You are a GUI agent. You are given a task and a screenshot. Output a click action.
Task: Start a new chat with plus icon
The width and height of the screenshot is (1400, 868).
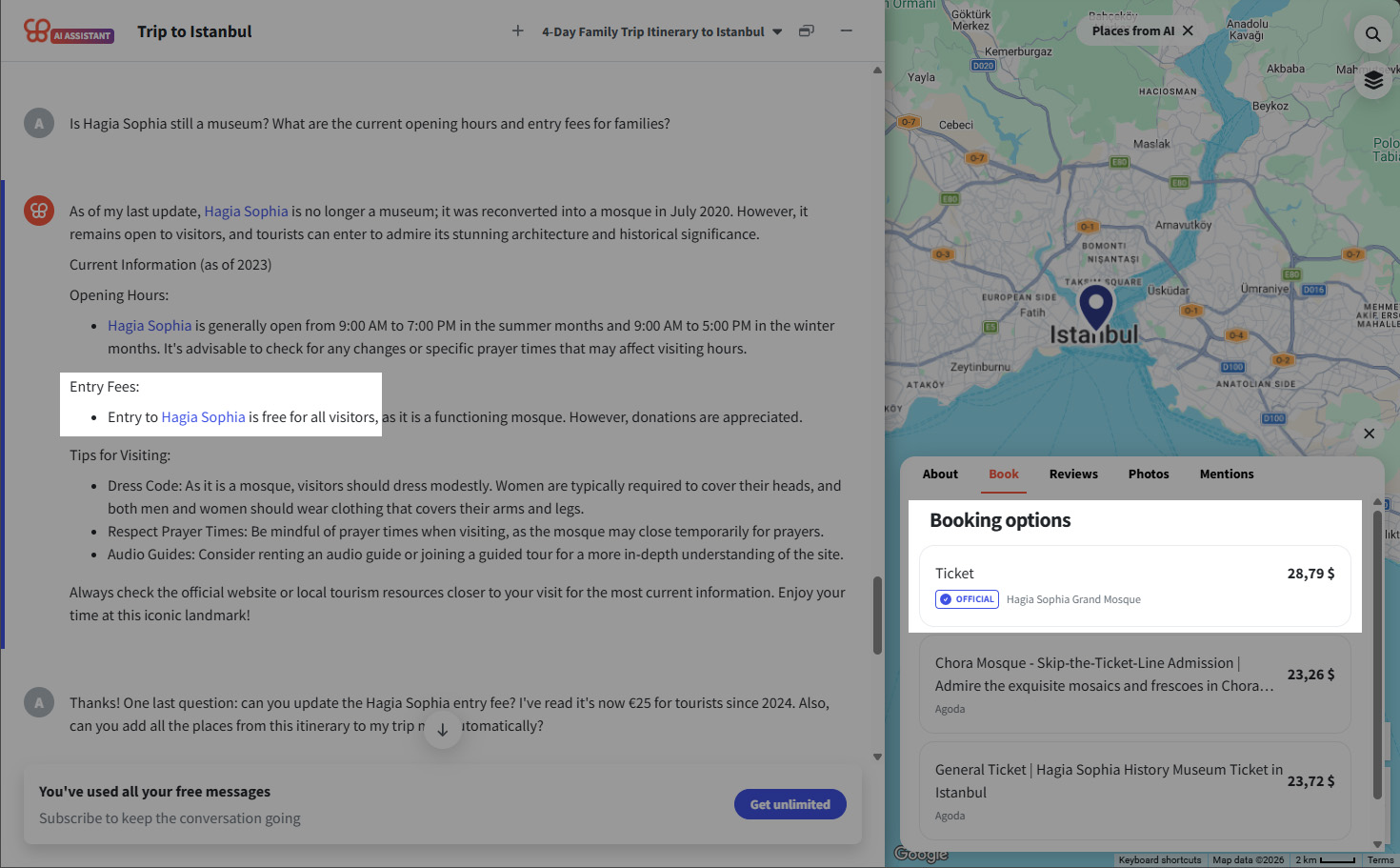pos(518,30)
